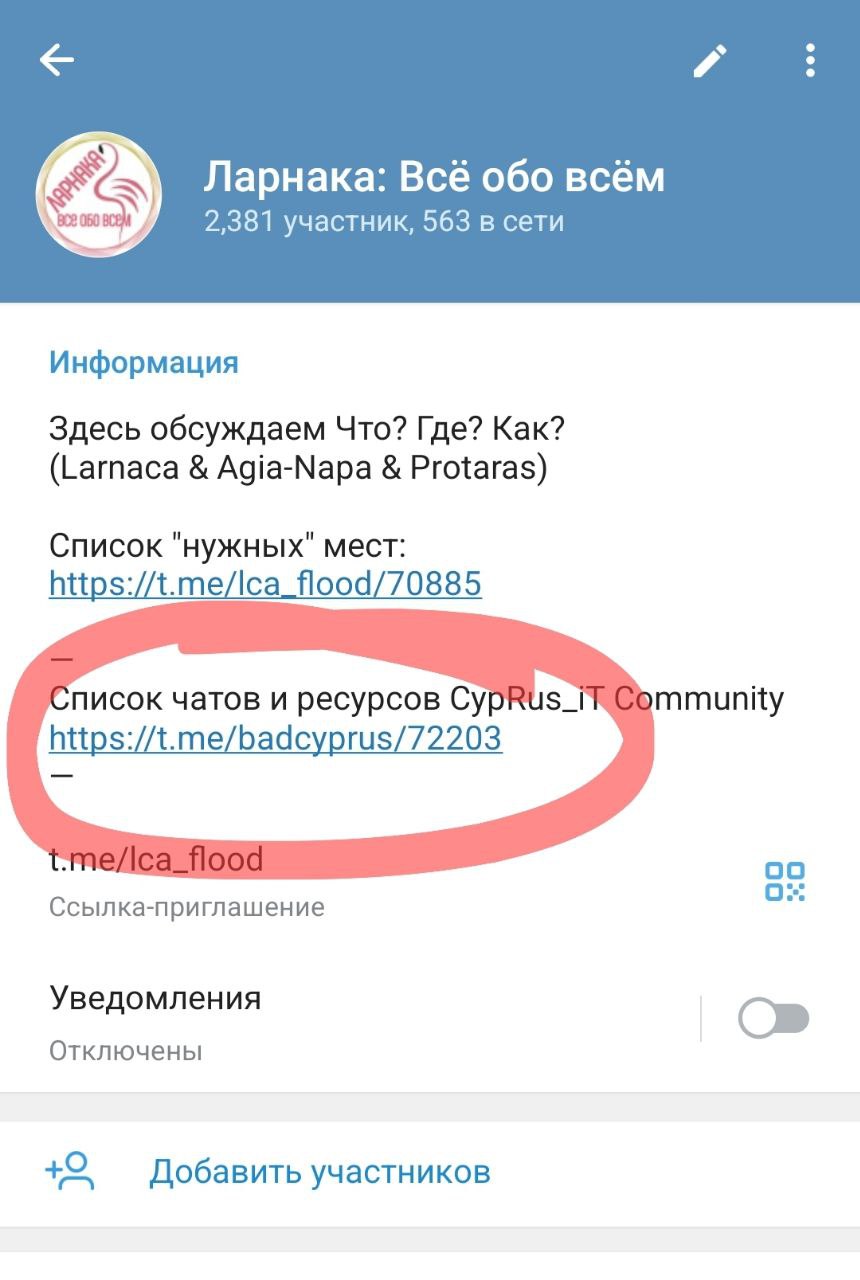Open the badcyprus/72203 link
This screenshot has height=1280, width=860.
(x=275, y=738)
